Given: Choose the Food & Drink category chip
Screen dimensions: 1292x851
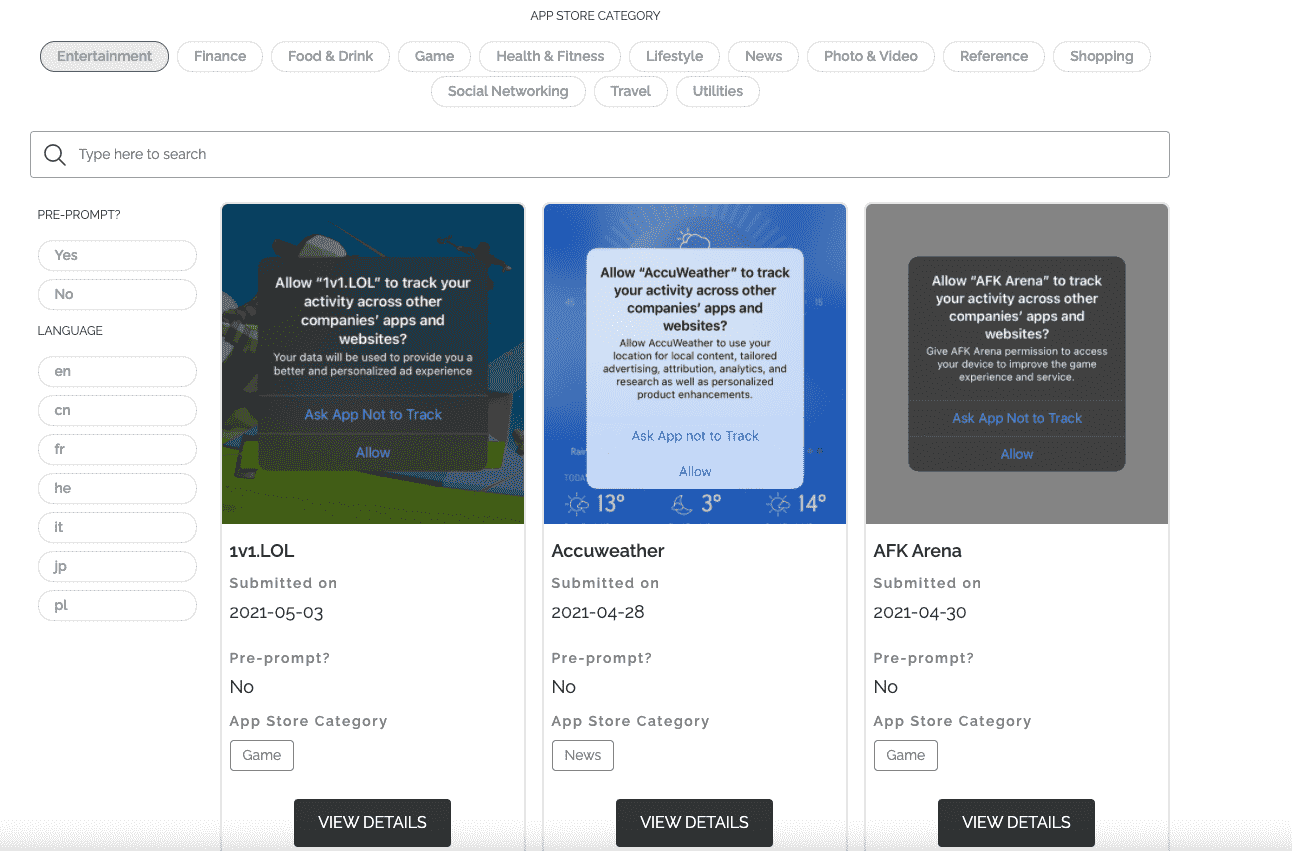Looking at the screenshot, I should [x=331, y=56].
